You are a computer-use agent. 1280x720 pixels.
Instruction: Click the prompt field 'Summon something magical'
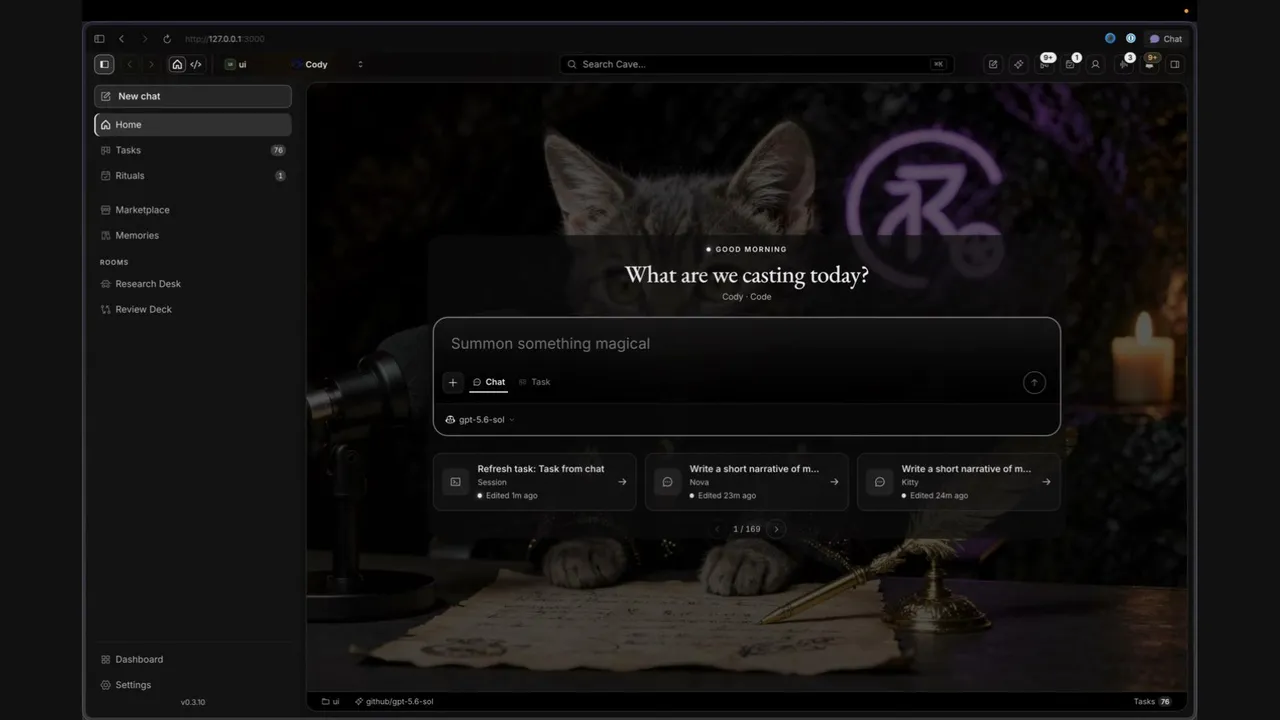(x=746, y=344)
